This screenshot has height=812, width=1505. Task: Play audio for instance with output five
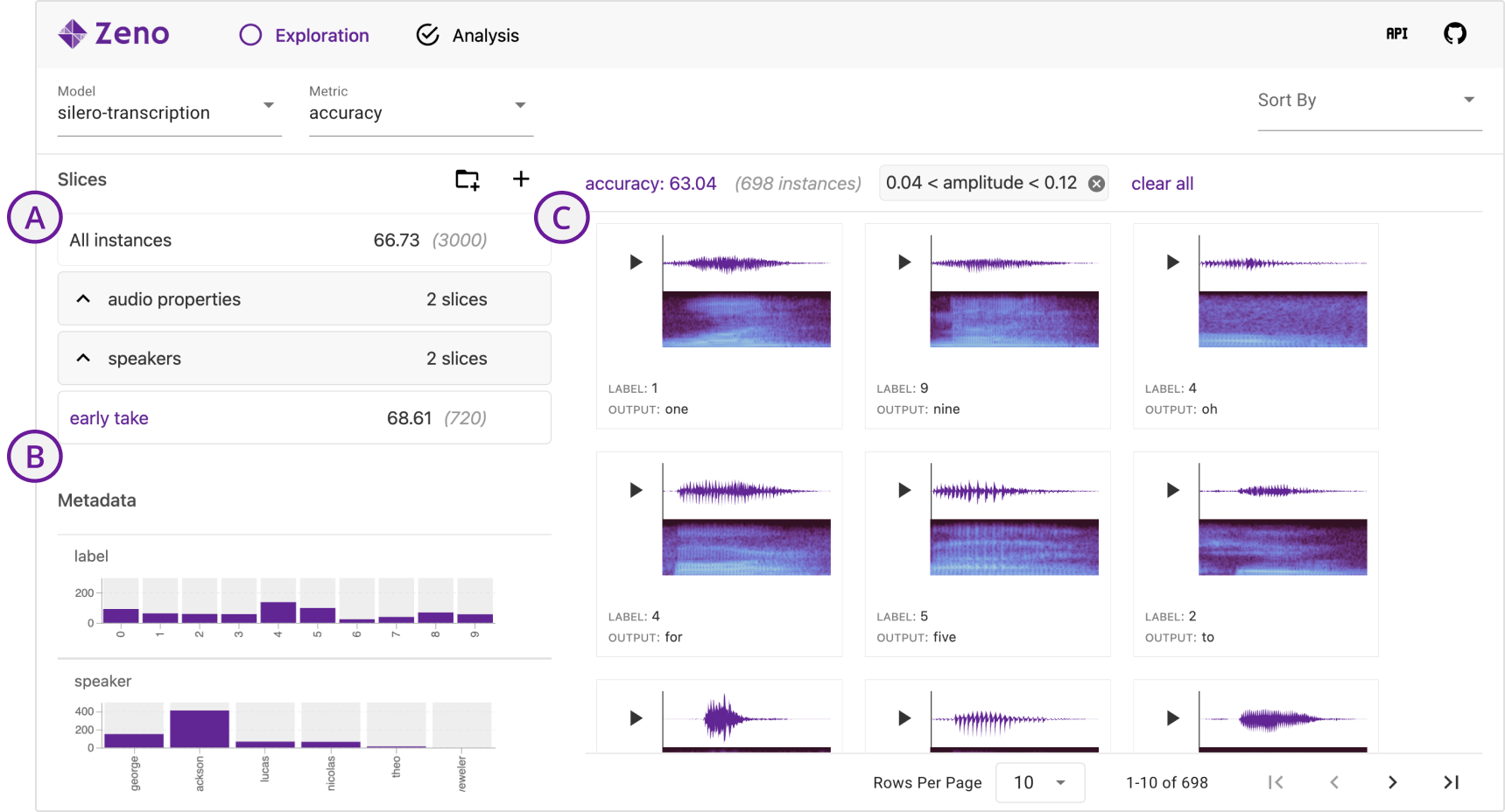tap(904, 490)
